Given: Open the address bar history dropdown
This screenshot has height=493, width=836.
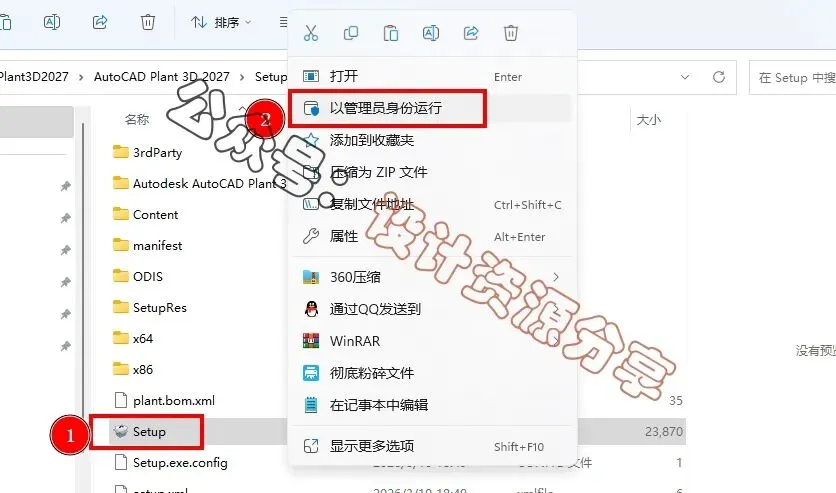Looking at the screenshot, I should pos(685,77).
